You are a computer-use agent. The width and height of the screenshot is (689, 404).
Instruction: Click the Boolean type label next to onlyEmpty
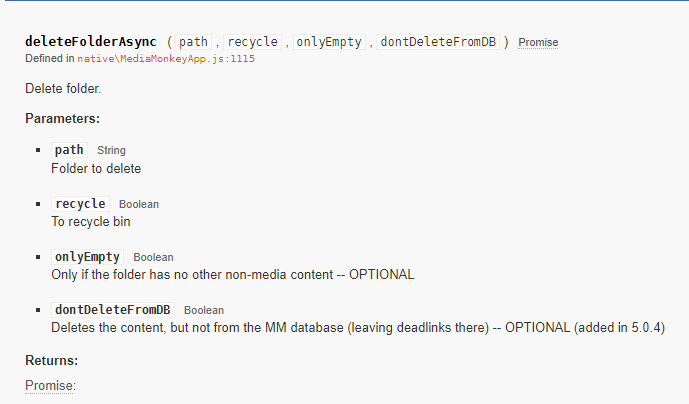153,258
